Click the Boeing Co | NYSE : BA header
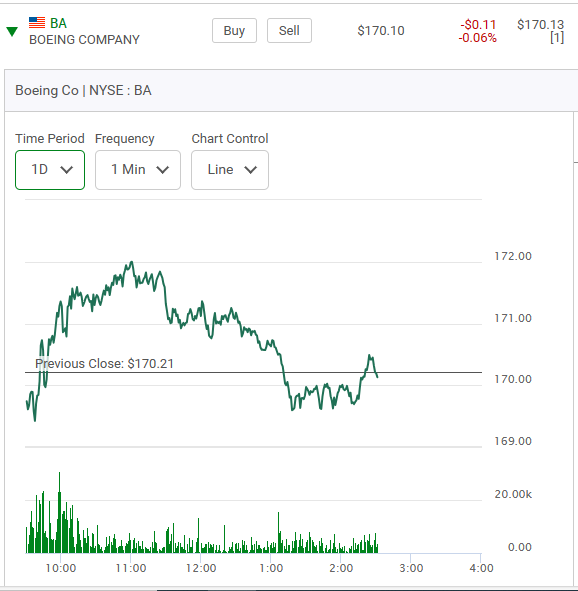 [x=83, y=90]
